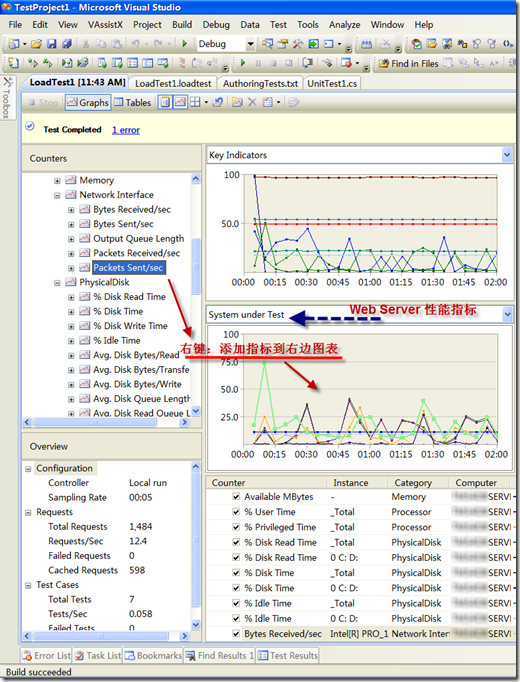Click the Counter column header

(266, 482)
